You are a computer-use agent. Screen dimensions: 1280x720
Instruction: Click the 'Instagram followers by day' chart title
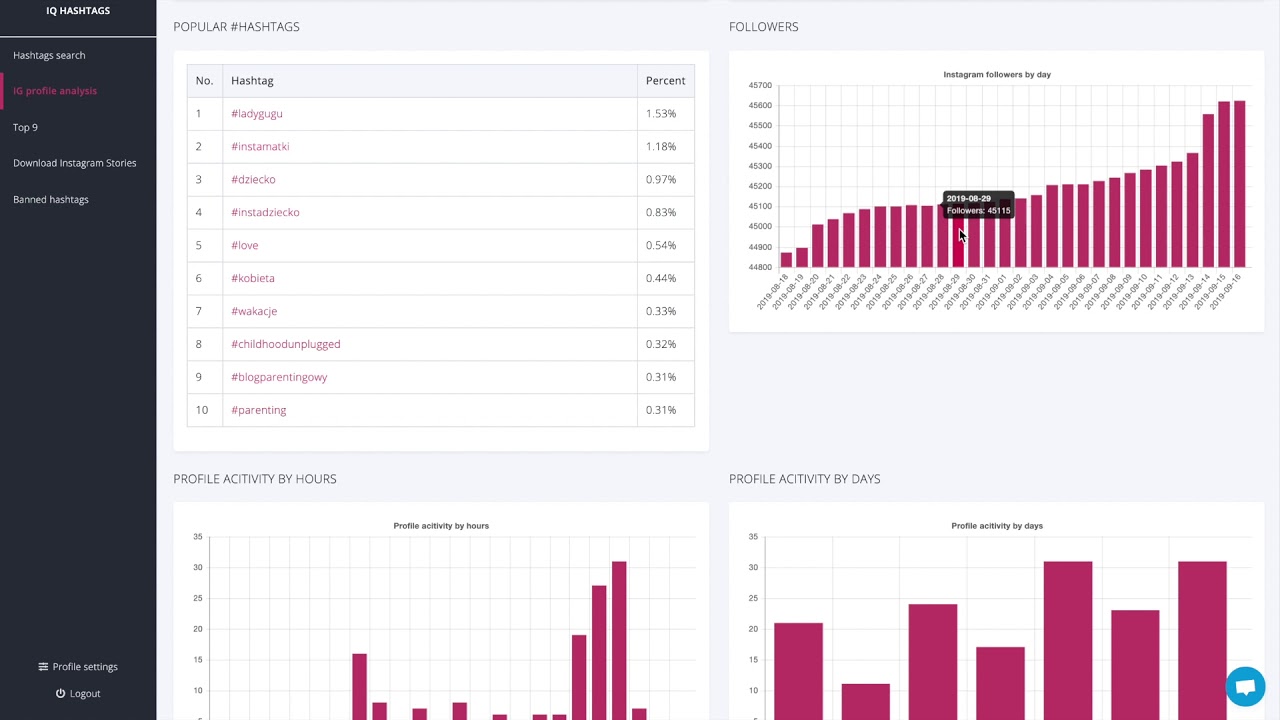[x=997, y=75]
